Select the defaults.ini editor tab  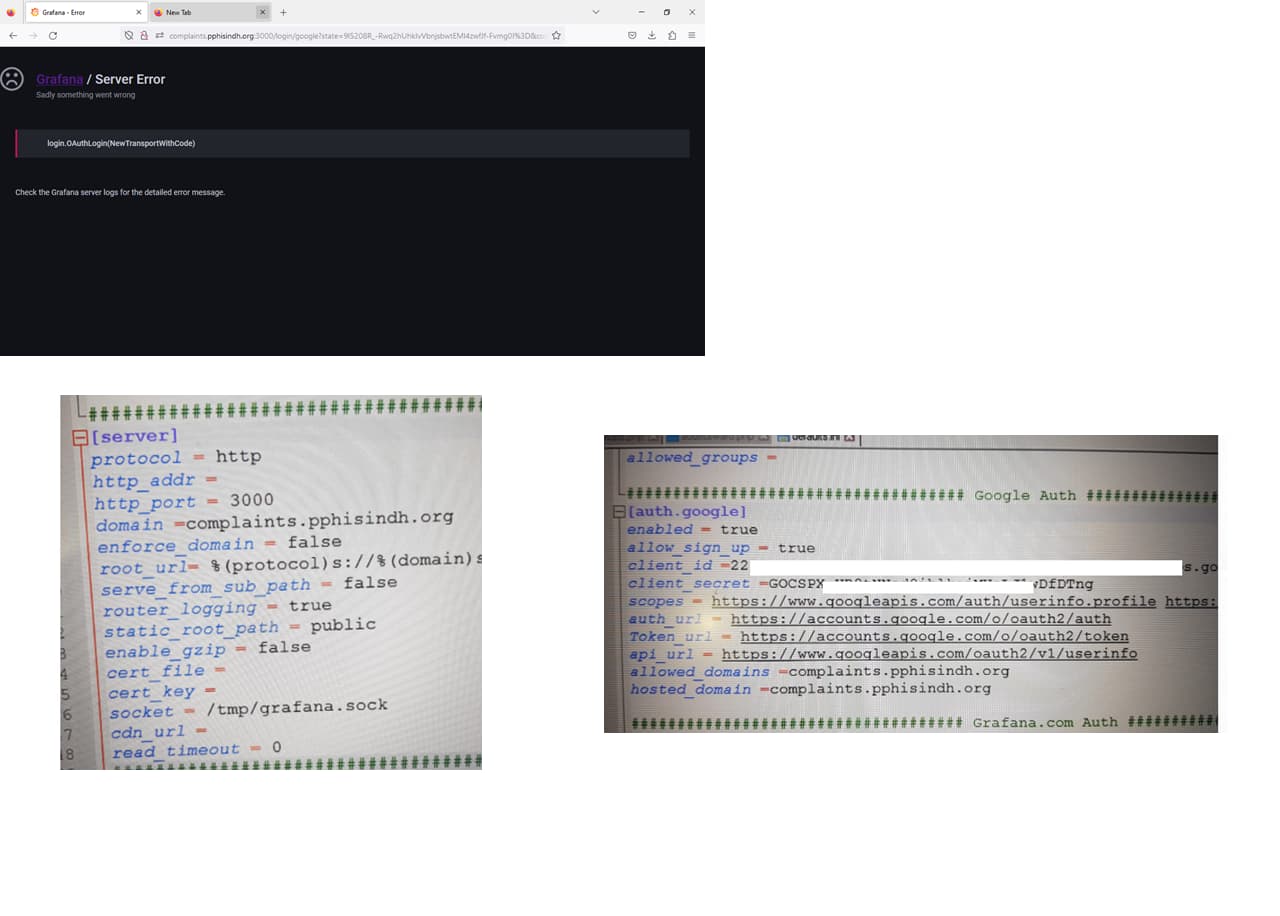818,439
